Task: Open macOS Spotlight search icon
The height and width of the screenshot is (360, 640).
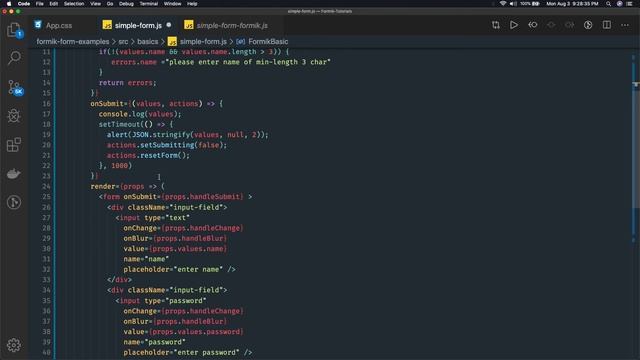Action: point(608,4)
